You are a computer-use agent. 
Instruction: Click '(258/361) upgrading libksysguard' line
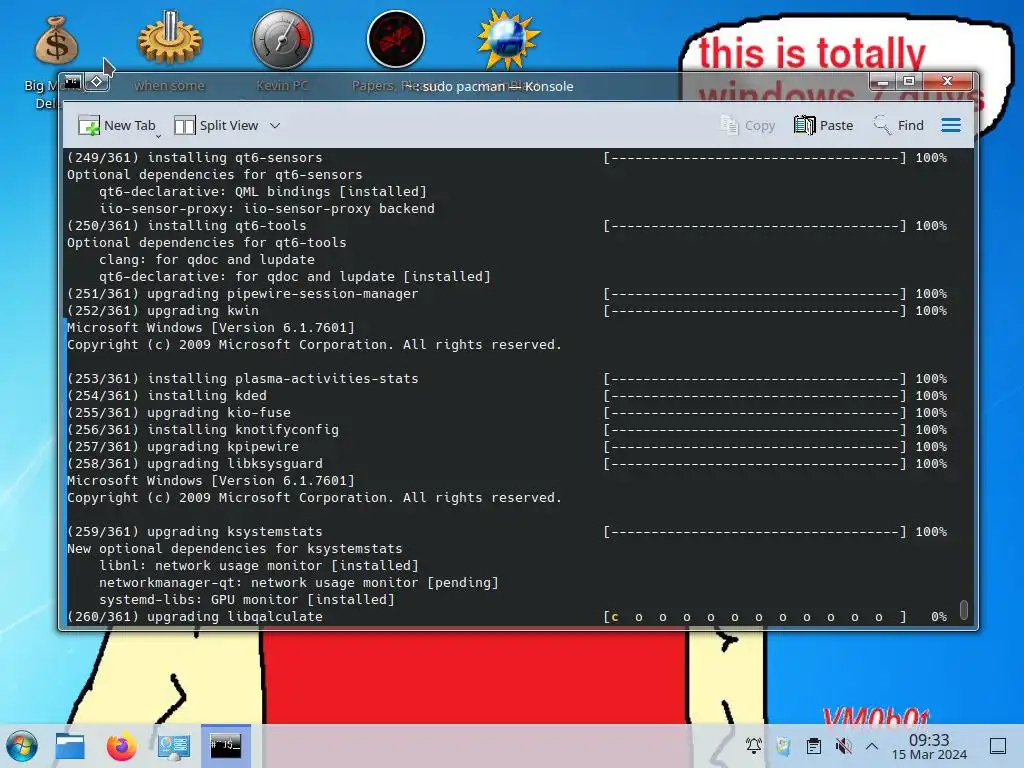[195, 464]
